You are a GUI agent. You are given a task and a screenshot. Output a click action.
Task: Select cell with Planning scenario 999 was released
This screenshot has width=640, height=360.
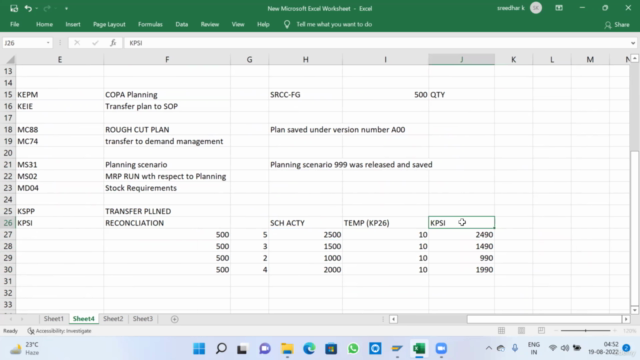click(x=305, y=165)
